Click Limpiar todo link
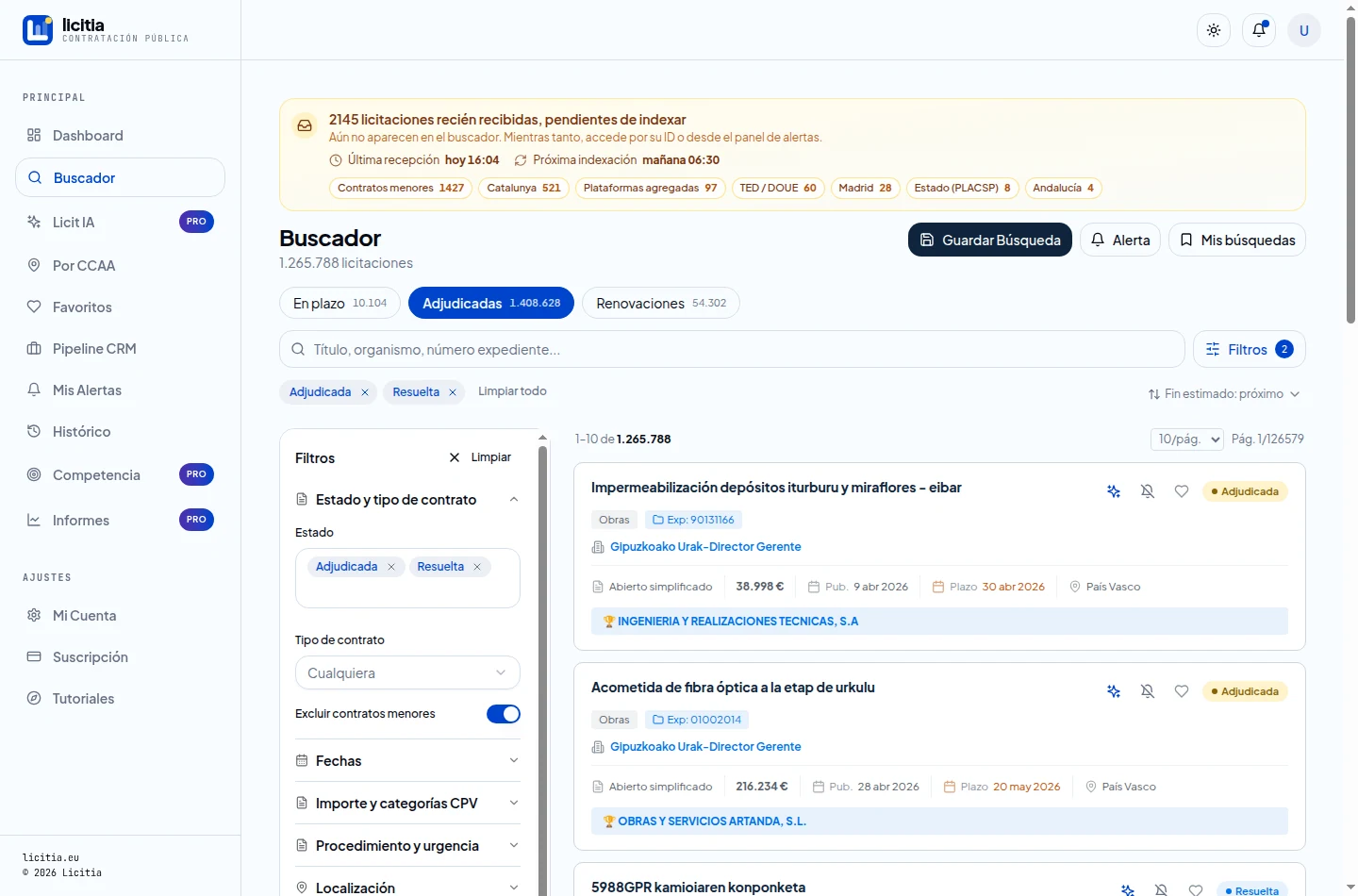 point(512,391)
